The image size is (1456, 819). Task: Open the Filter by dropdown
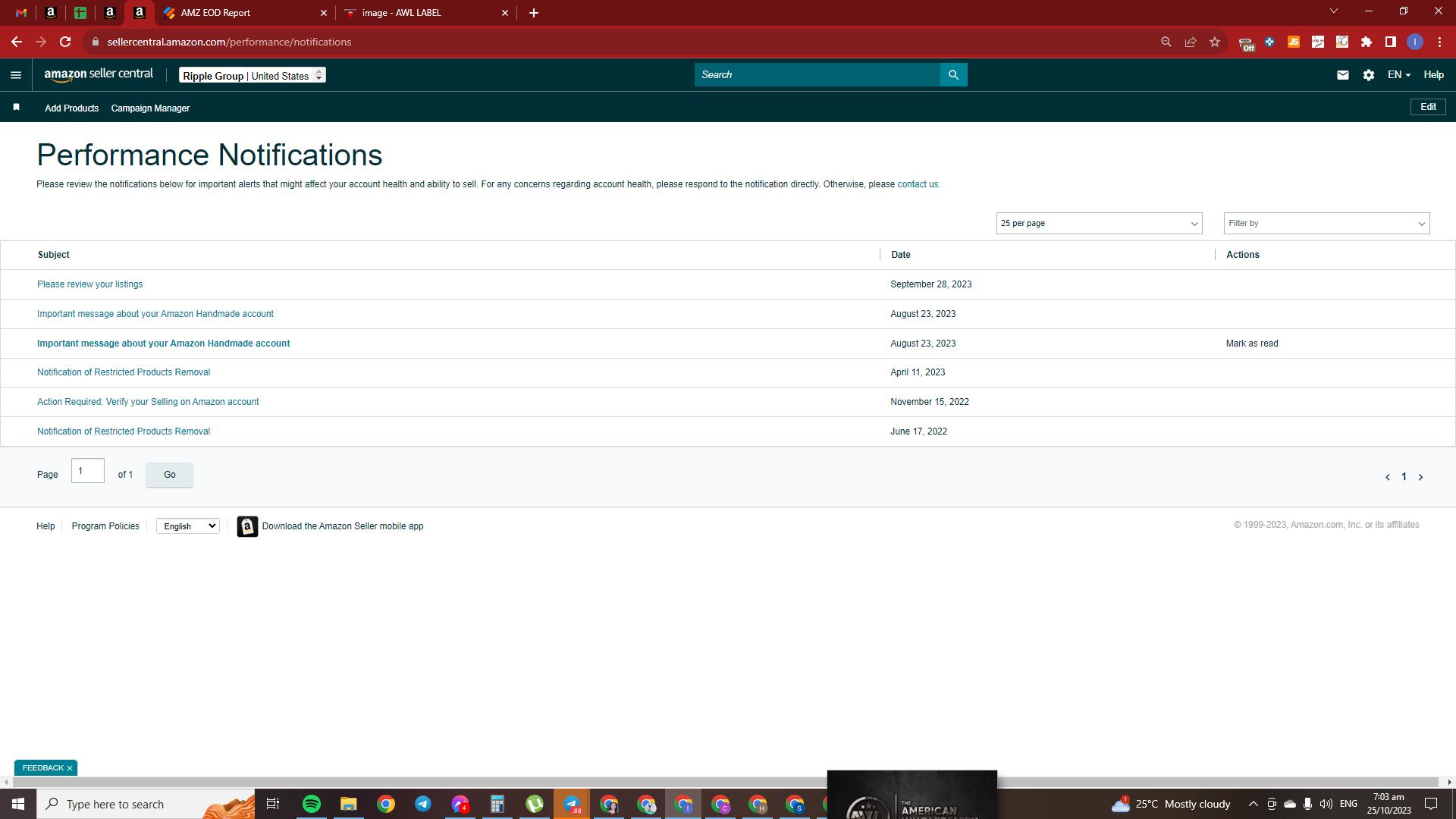point(1326,223)
